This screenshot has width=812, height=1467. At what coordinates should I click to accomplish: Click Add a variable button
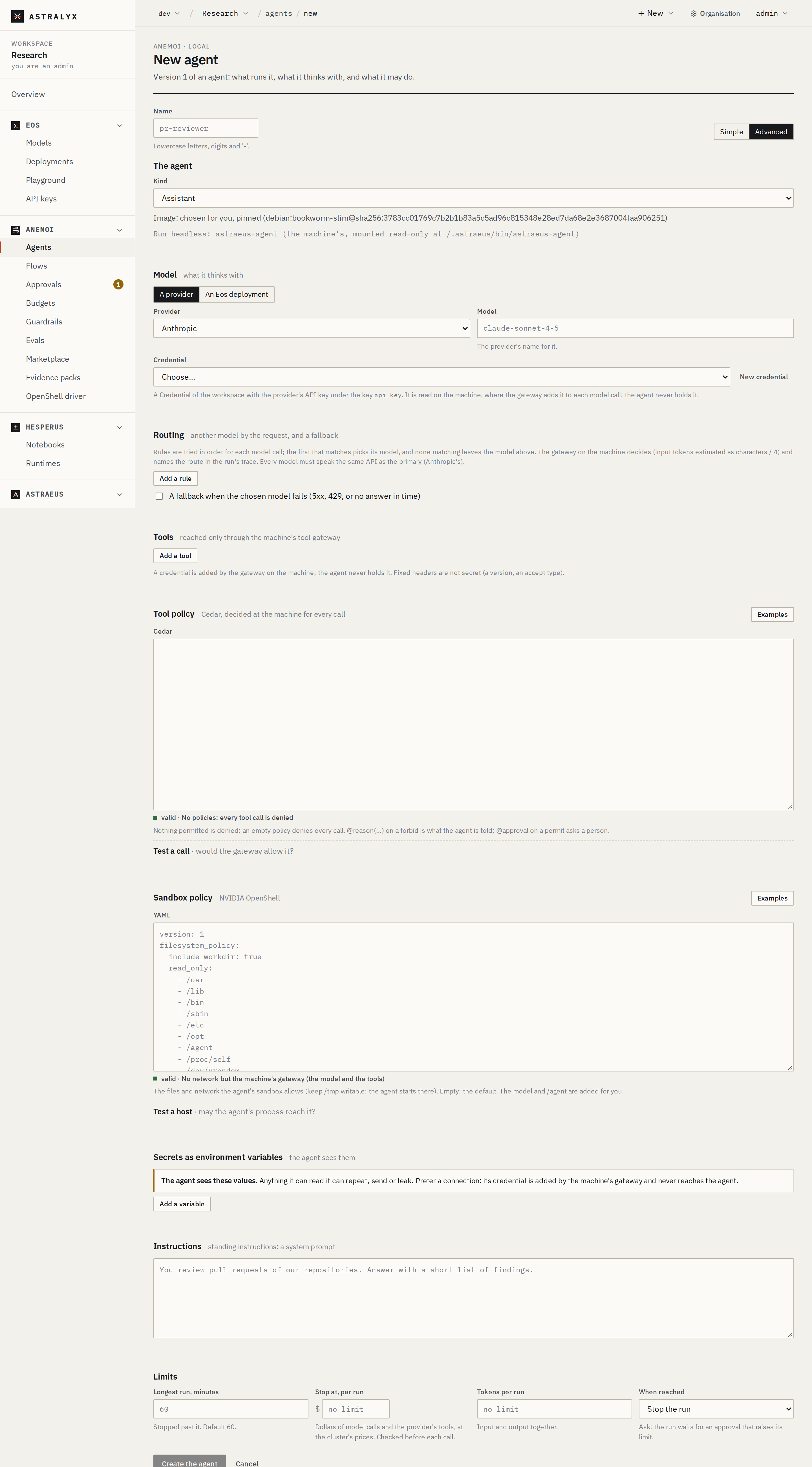[x=182, y=1204]
